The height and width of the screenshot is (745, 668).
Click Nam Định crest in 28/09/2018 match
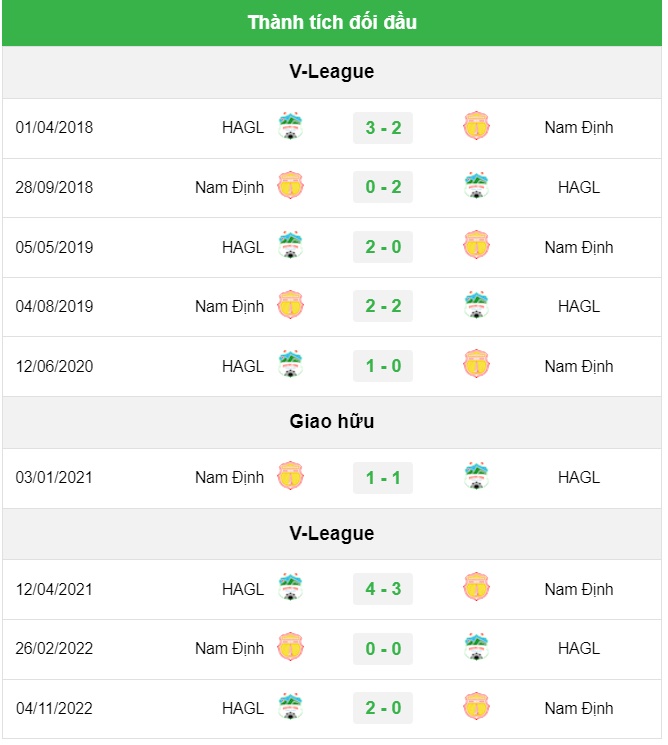point(290,186)
